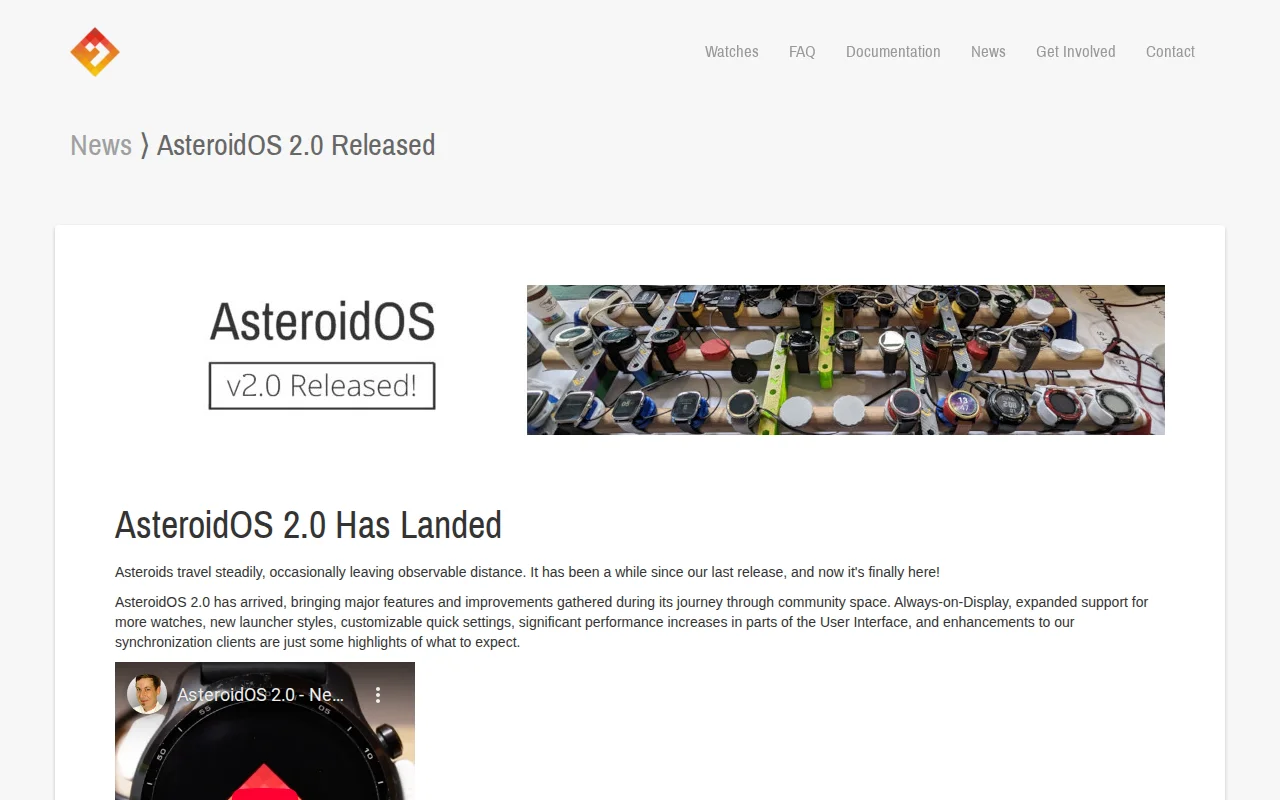Image resolution: width=1280 pixels, height=800 pixels.
Task: Click the paragraph starting 'Asteroids travel steadily'
Action: (x=527, y=572)
